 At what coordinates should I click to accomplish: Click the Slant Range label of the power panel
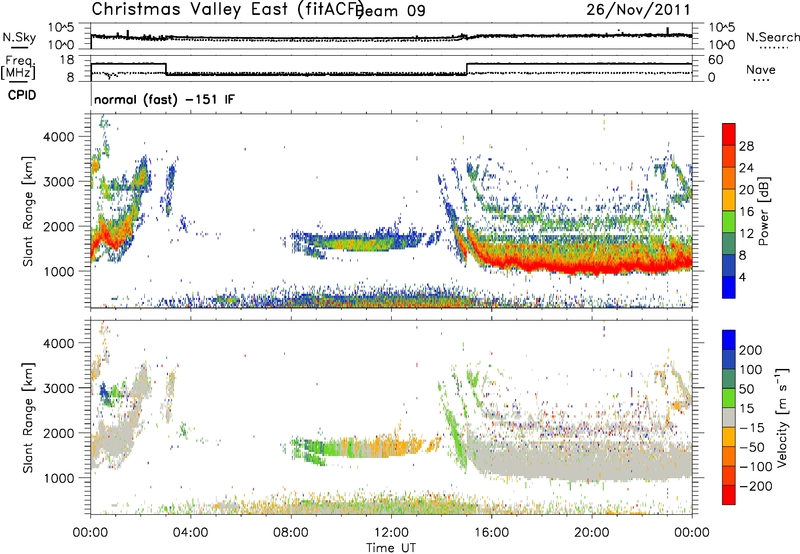coord(28,211)
